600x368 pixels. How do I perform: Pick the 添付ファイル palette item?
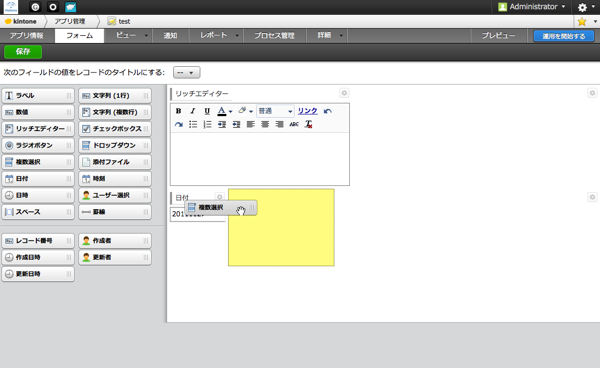(x=115, y=162)
